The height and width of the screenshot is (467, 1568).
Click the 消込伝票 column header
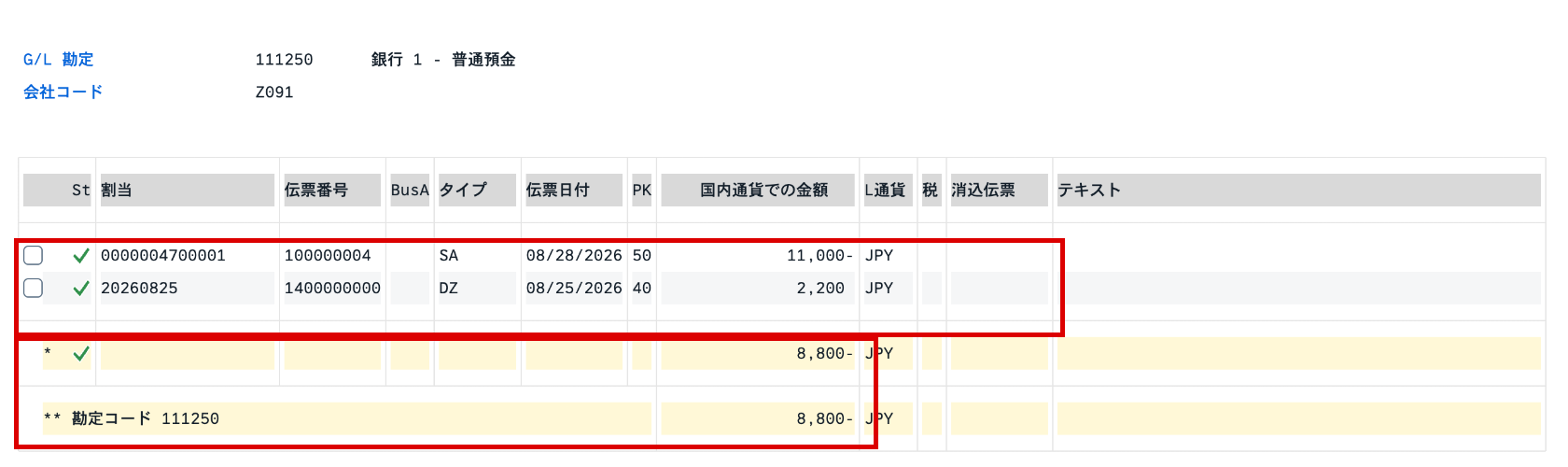1000,190
